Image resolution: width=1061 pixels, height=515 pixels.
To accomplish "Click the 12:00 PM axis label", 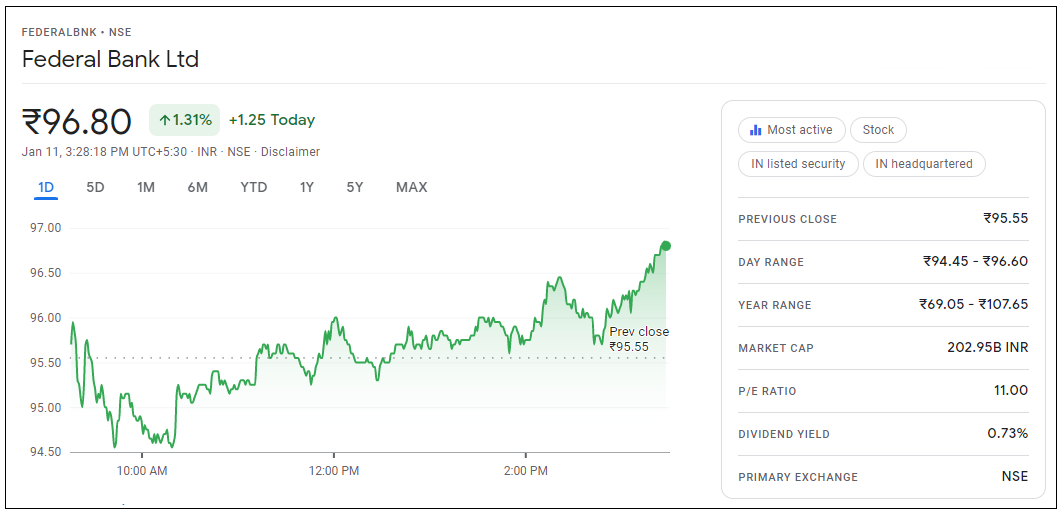I will tap(334, 471).
